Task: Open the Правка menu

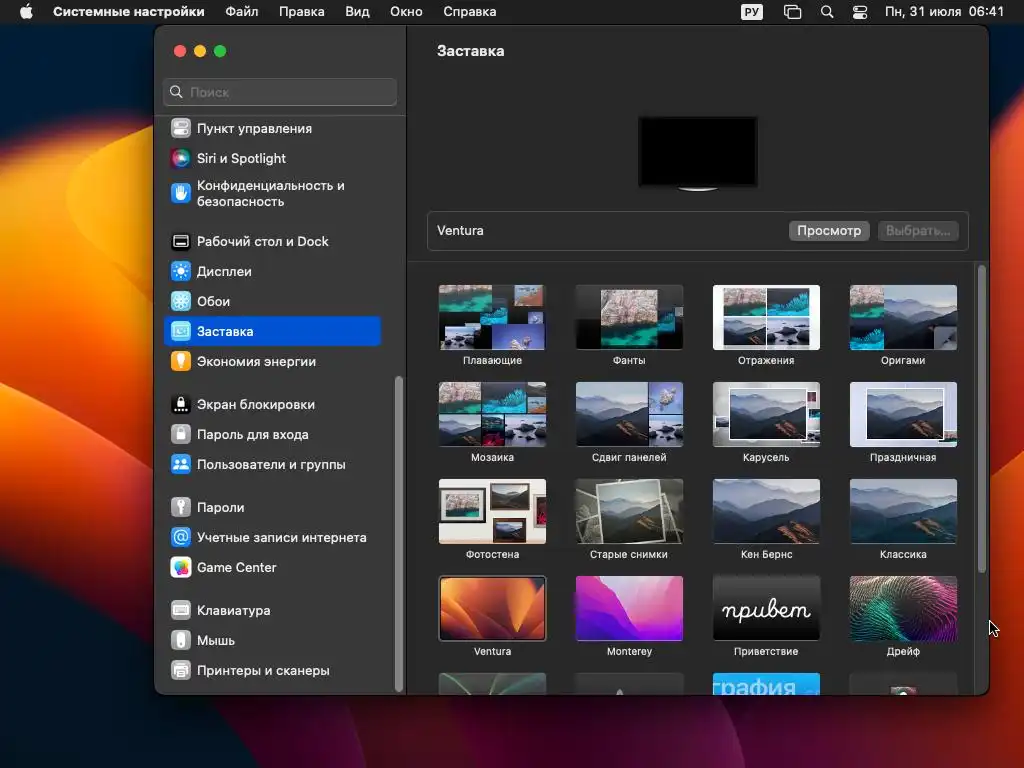Action: pos(302,12)
